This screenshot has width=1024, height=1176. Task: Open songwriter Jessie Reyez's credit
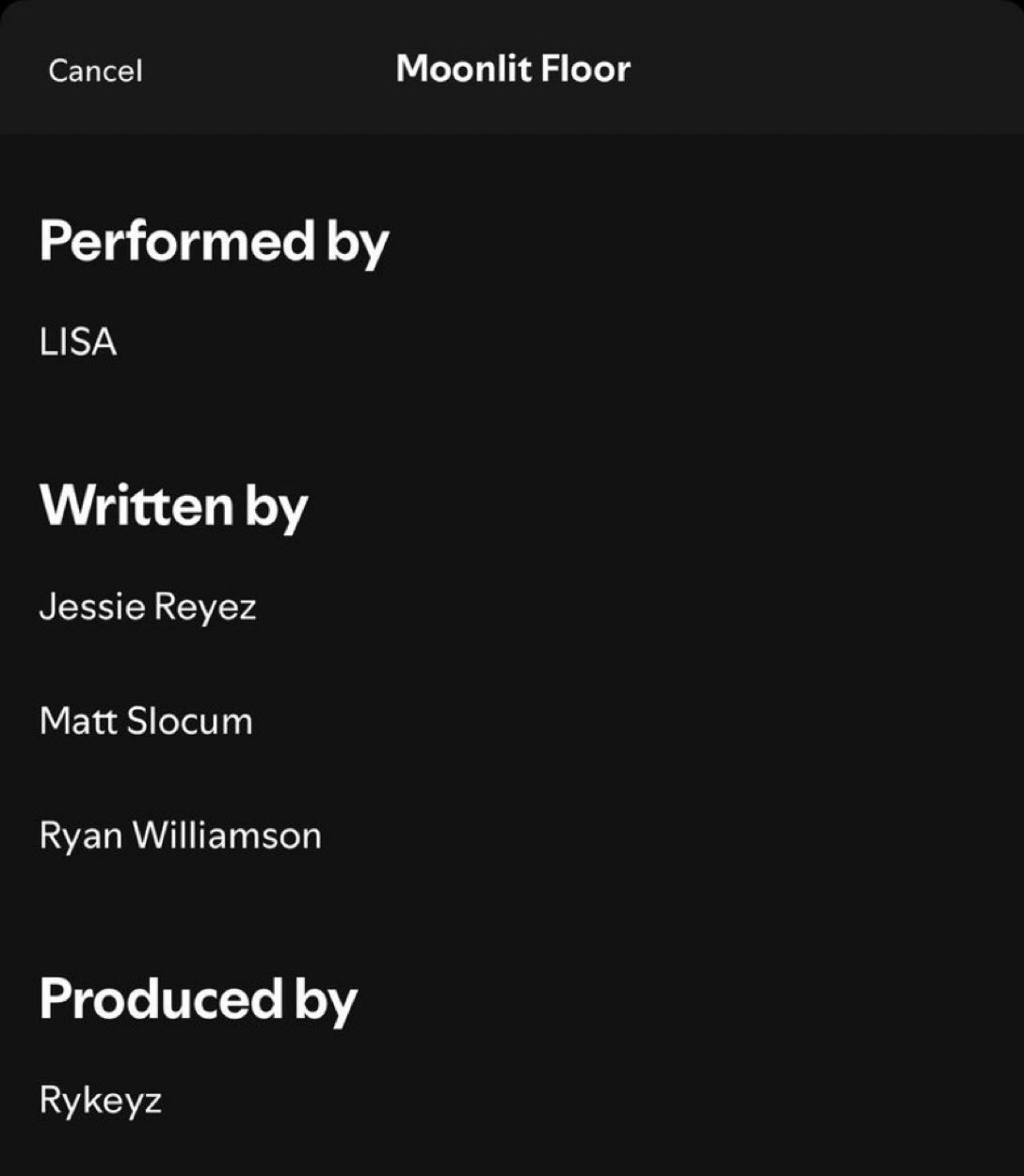(148, 606)
